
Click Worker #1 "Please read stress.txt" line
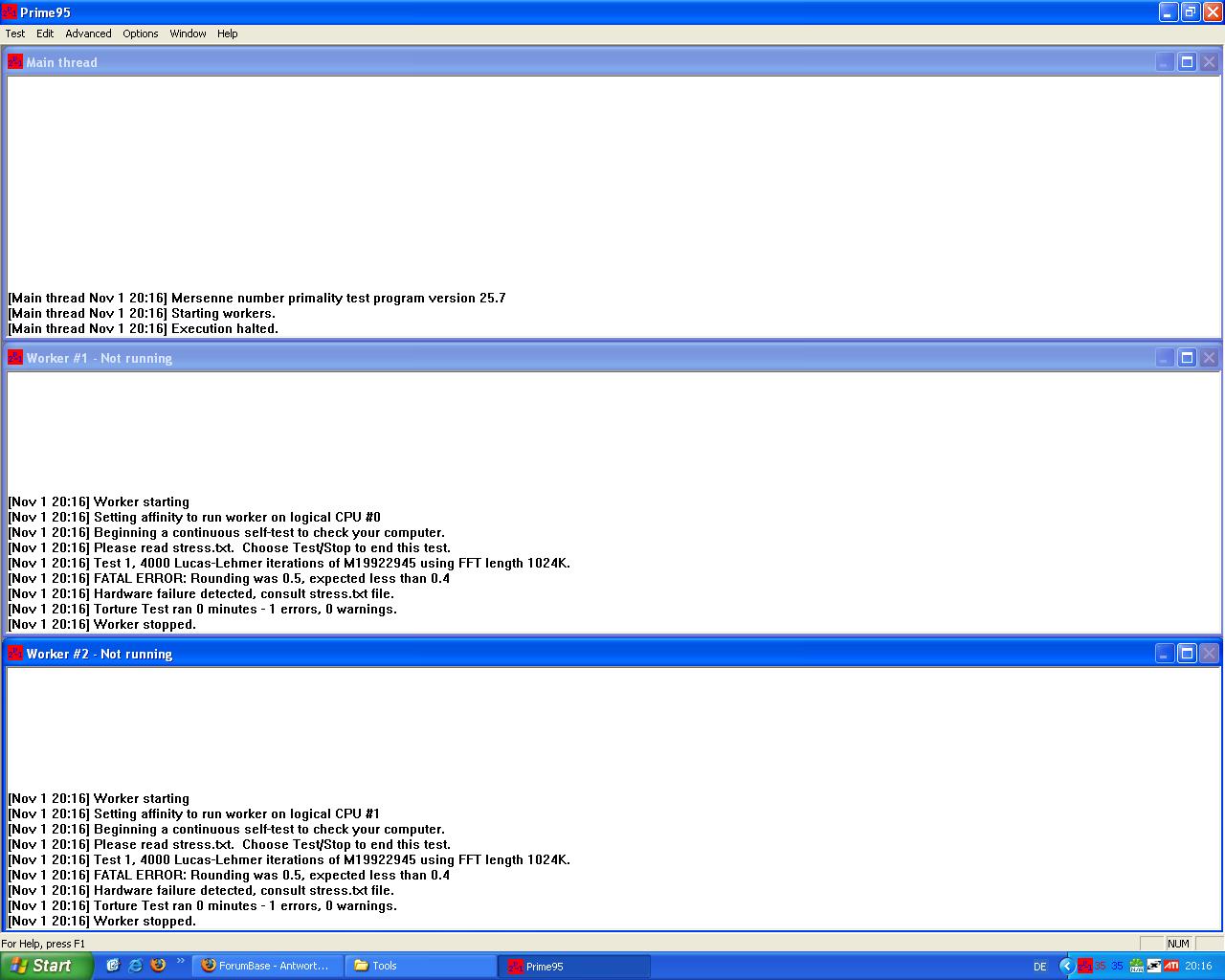[230, 547]
